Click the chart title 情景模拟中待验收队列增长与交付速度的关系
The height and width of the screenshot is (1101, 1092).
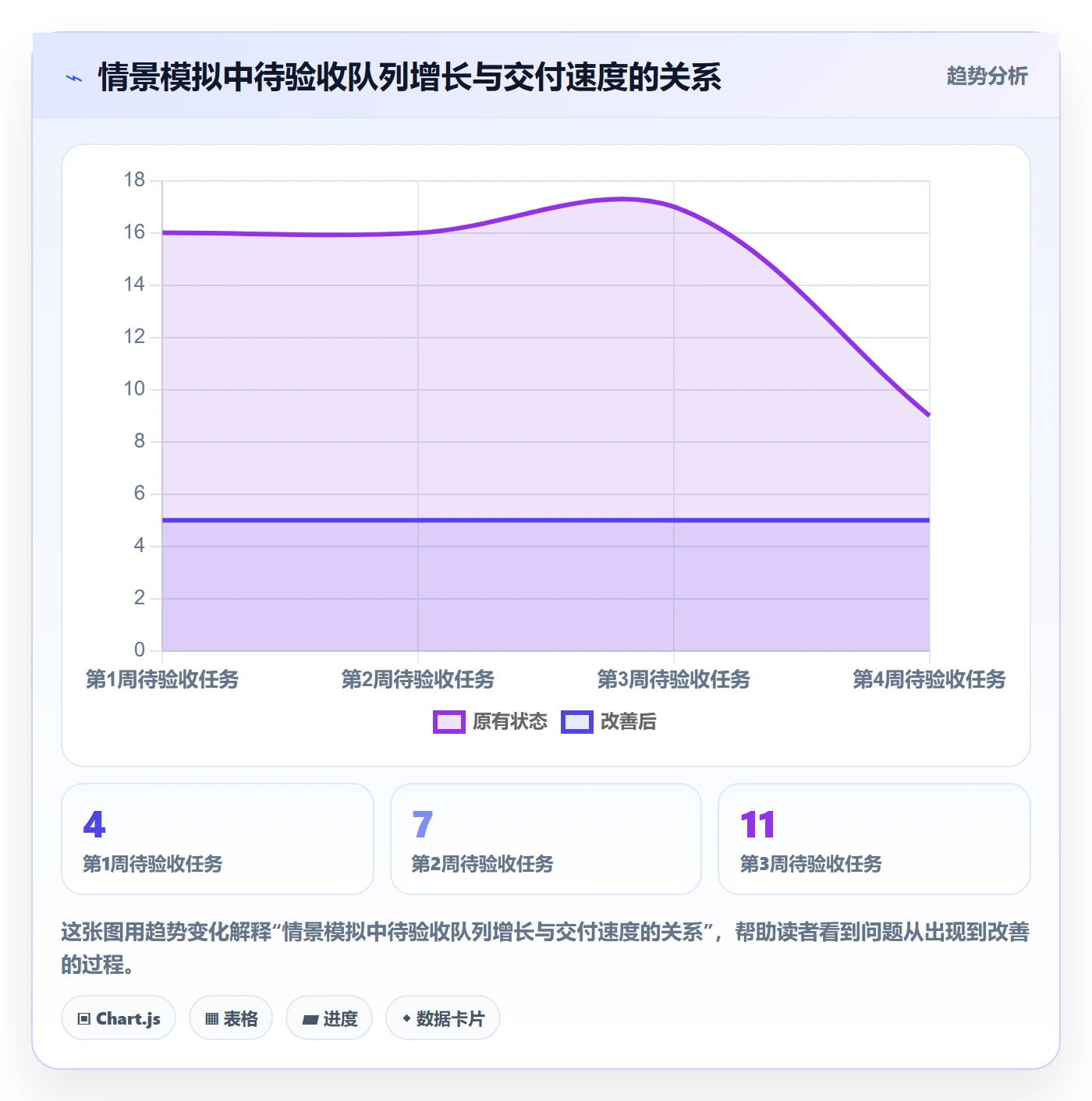click(x=409, y=77)
